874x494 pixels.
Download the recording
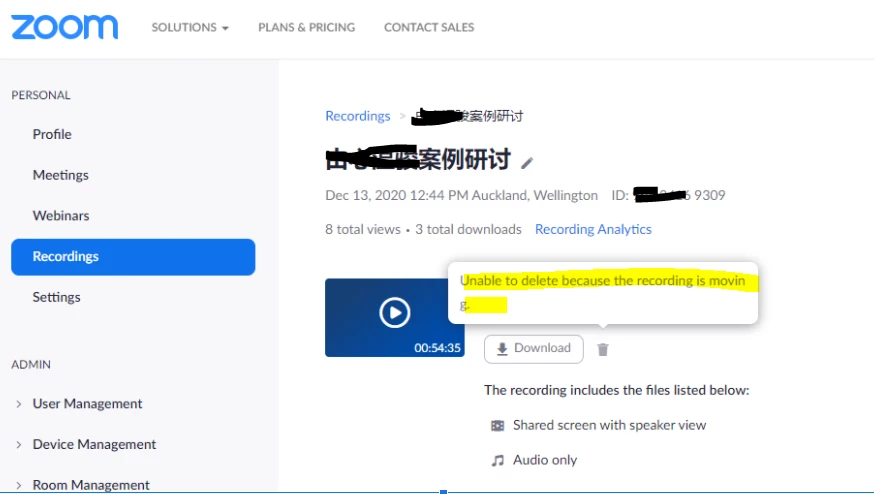533,349
